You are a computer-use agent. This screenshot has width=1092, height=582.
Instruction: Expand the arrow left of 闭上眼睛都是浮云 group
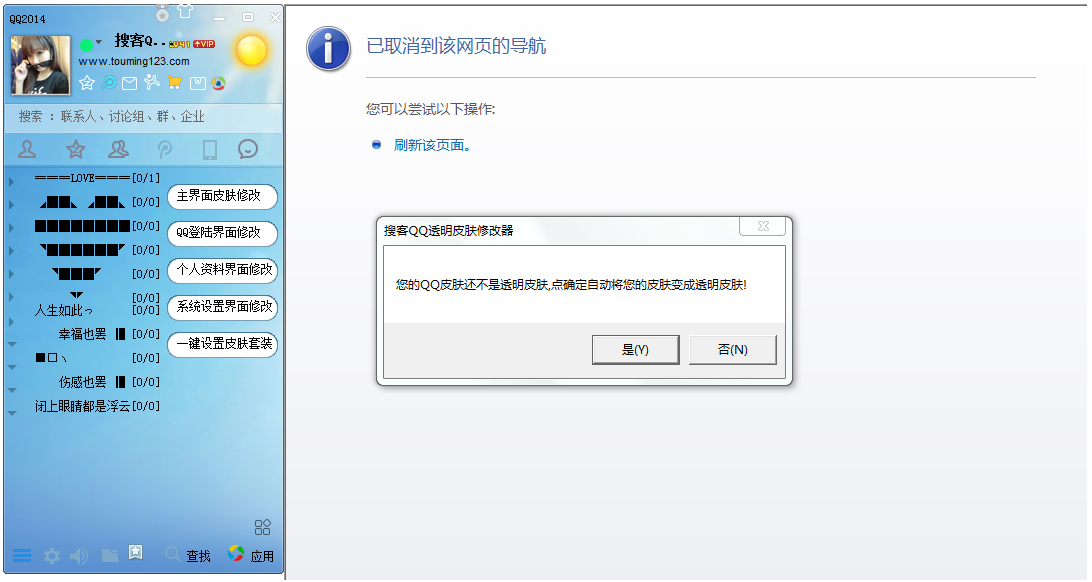[x=12, y=414]
